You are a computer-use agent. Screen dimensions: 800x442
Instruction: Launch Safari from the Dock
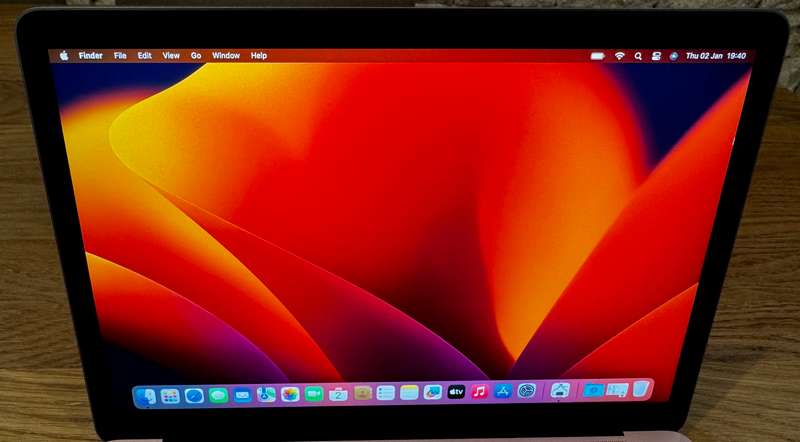point(194,396)
